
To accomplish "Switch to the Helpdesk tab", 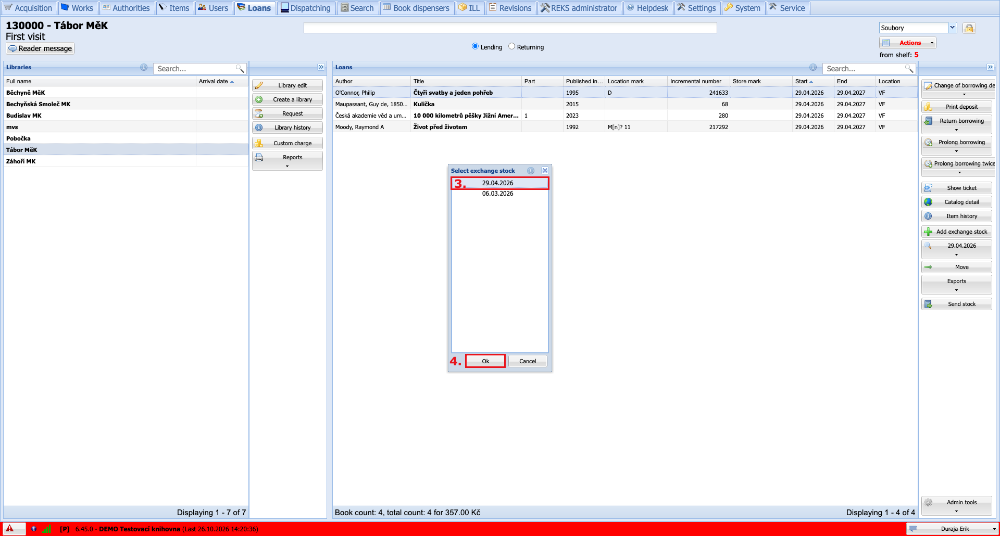I will point(648,8).
